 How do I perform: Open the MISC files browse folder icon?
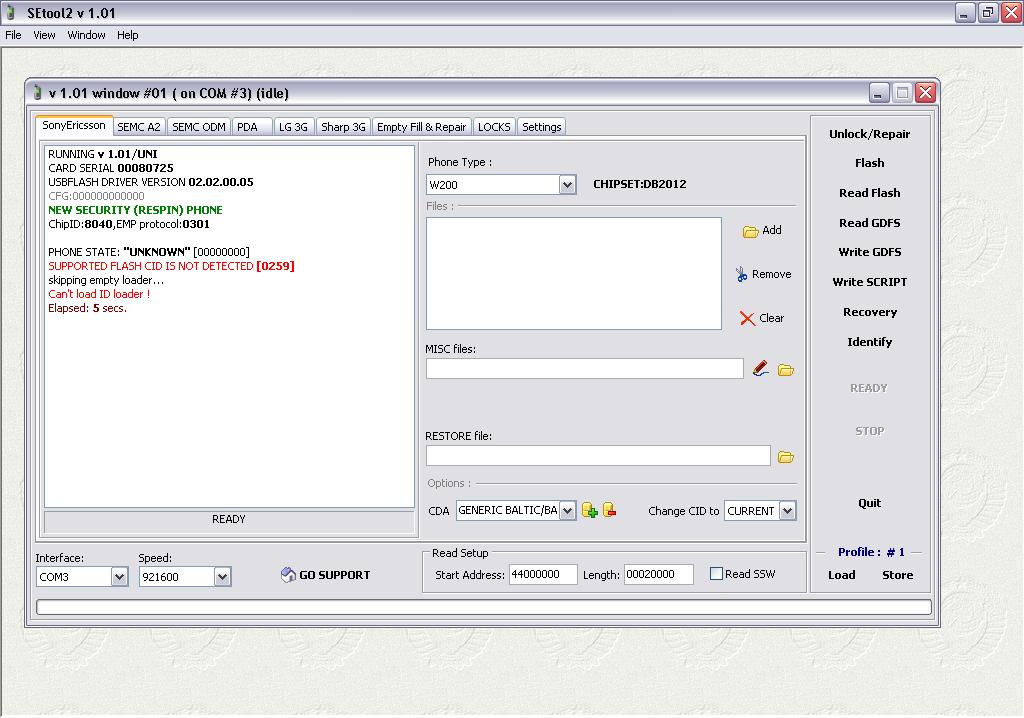[786, 370]
